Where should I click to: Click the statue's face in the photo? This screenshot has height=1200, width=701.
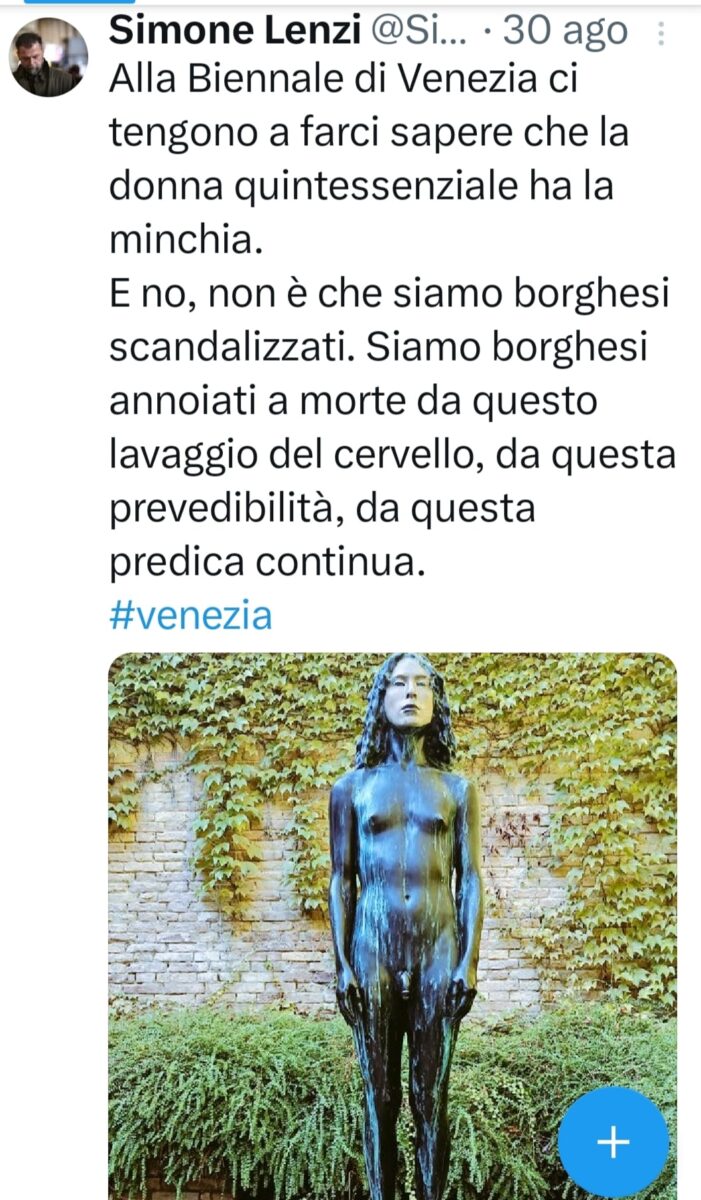pos(408,696)
